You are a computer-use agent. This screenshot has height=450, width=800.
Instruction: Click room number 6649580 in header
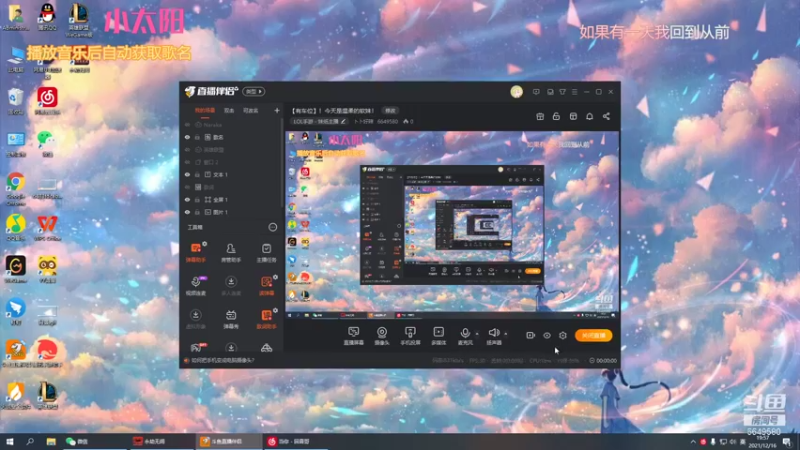(x=387, y=121)
